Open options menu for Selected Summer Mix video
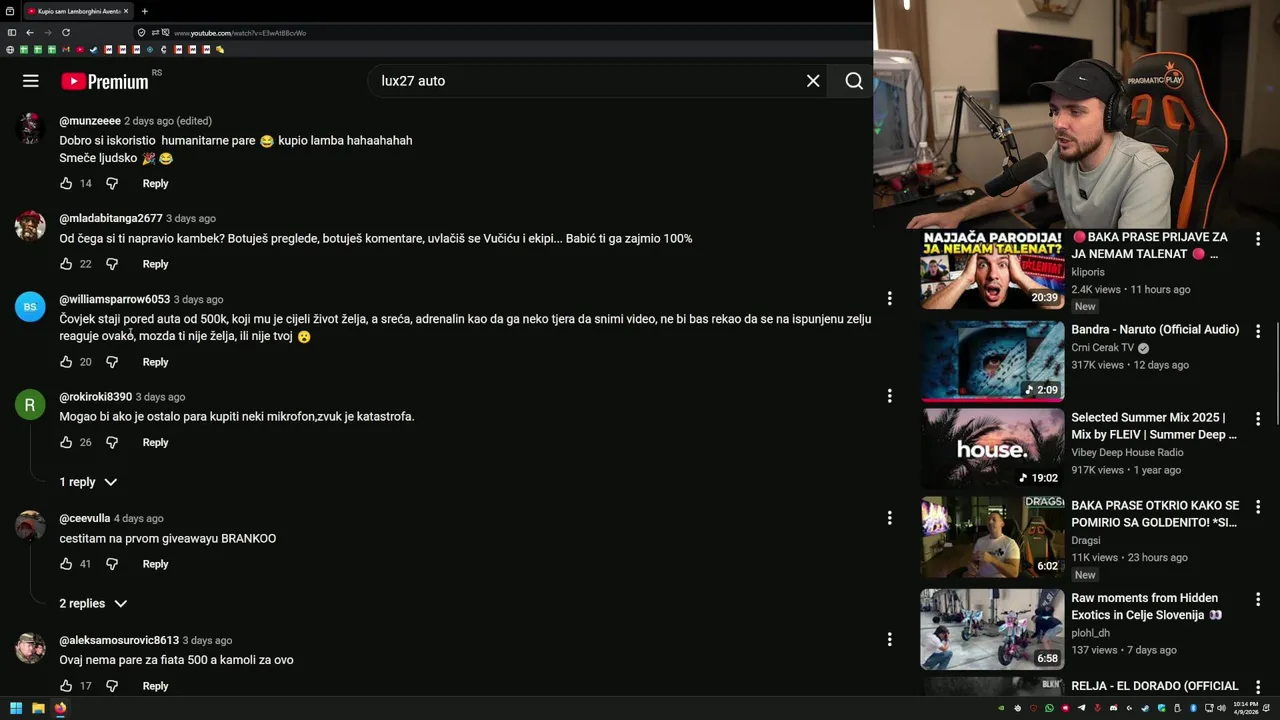The height and width of the screenshot is (720, 1280). (x=1258, y=419)
